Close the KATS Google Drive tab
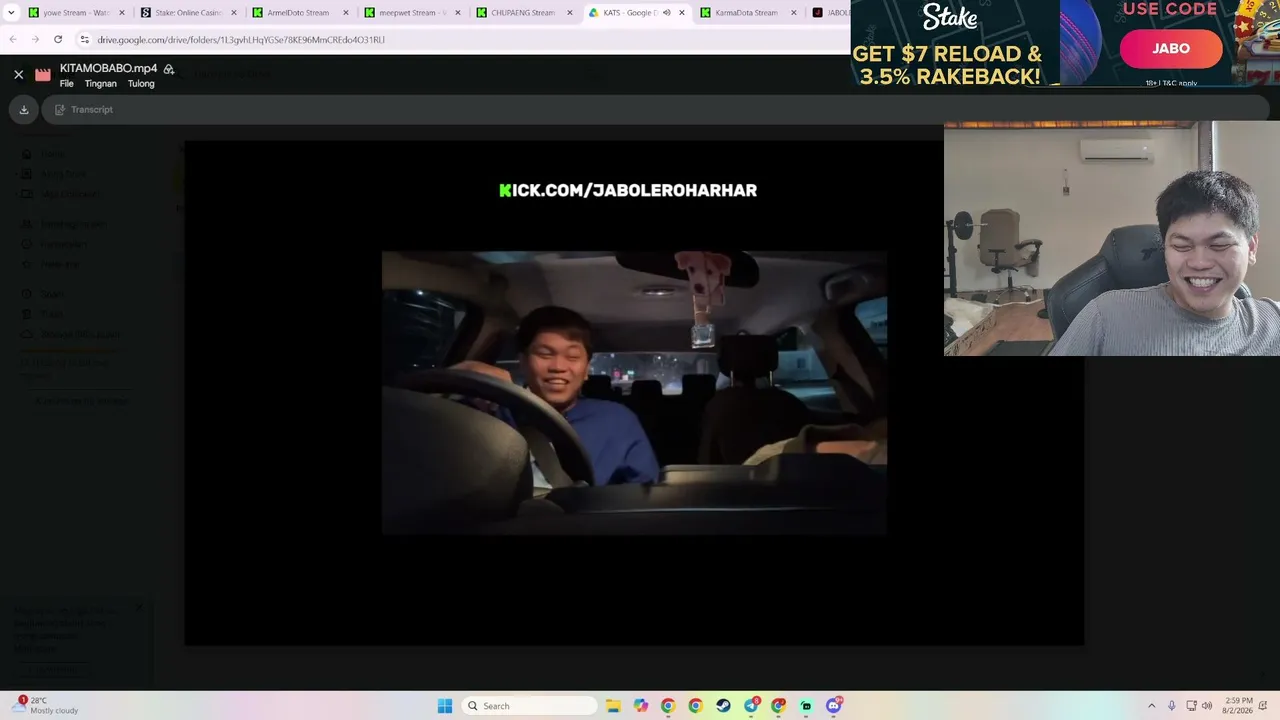The height and width of the screenshot is (720, 1280). 682,13
